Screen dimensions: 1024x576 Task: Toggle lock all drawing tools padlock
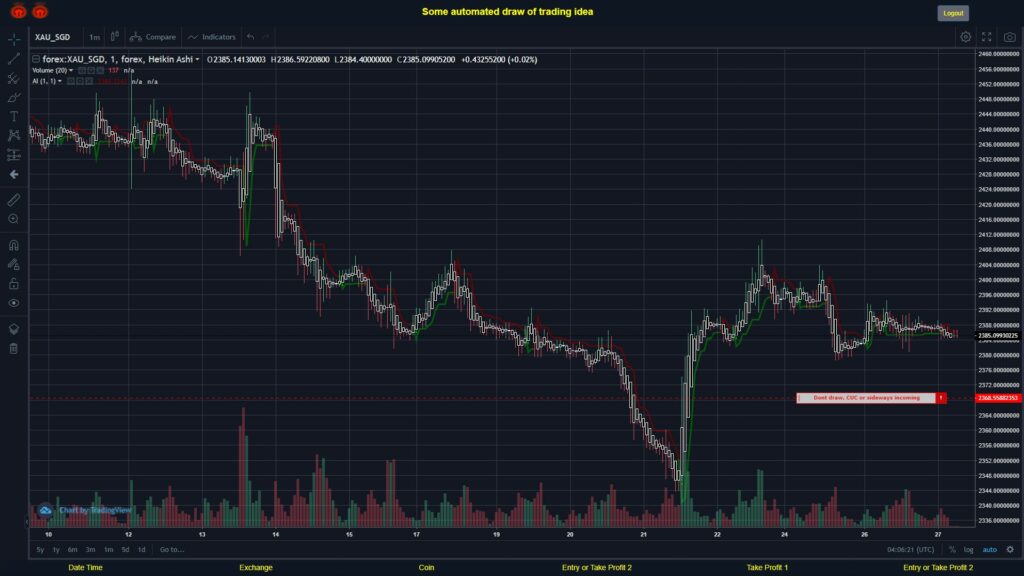14,283
